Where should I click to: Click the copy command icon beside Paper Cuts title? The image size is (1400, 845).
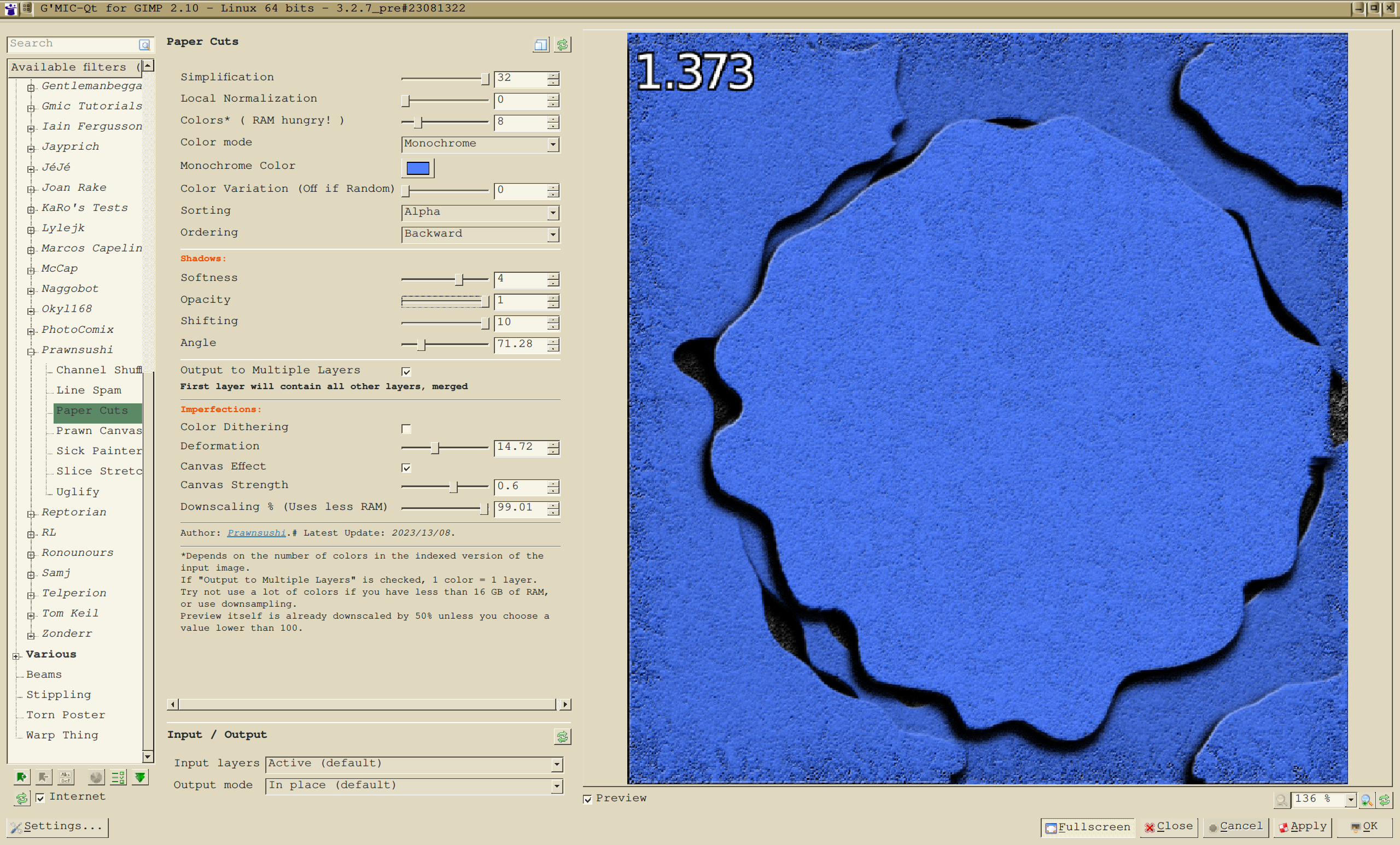point(540,45)
